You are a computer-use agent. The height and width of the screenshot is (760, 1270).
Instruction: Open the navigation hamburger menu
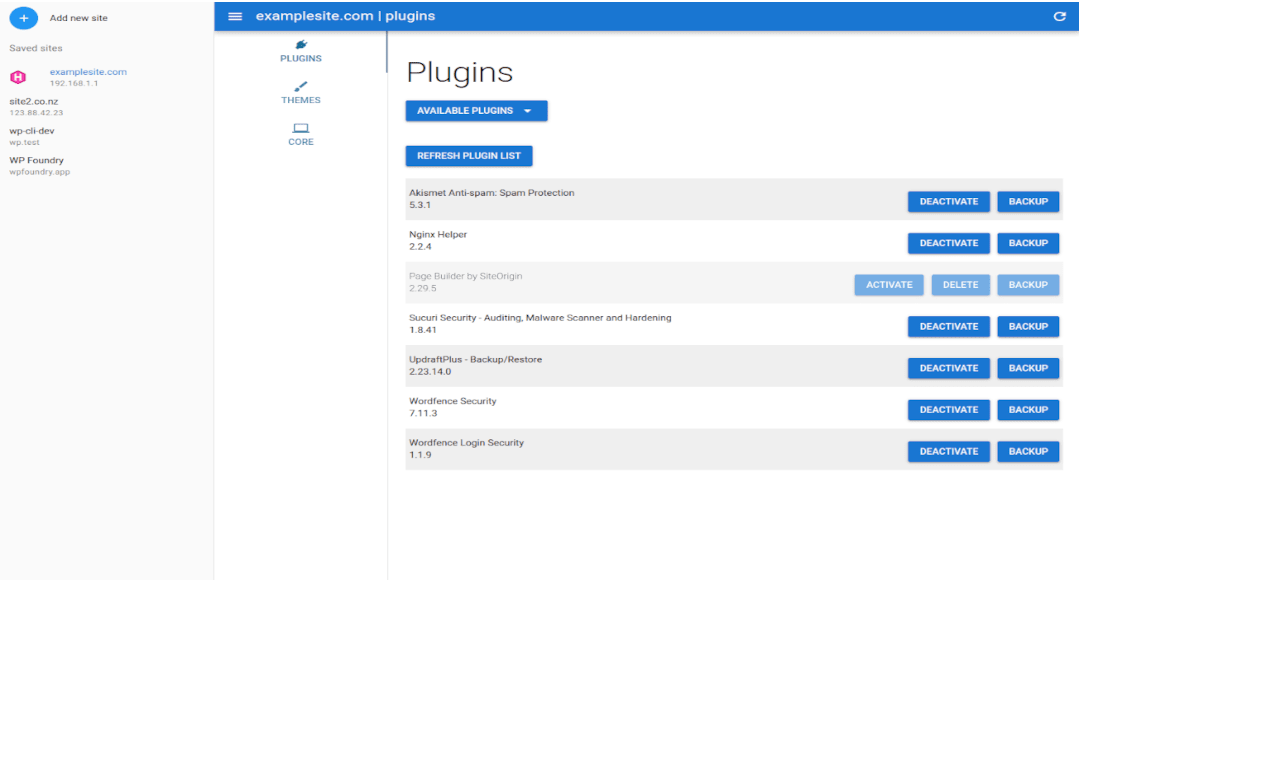(234, 16)
